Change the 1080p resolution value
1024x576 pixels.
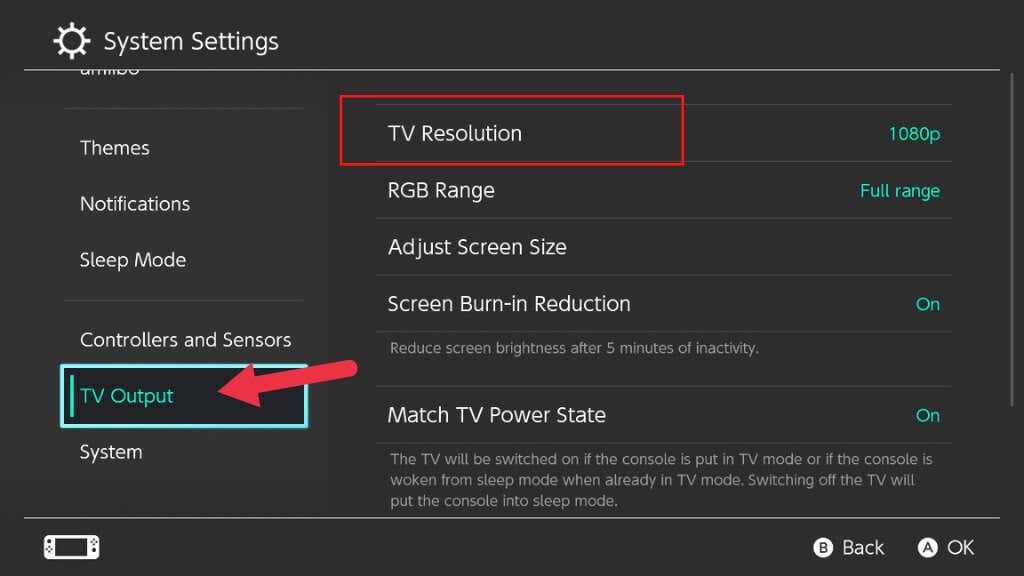pyautogui.click(x=914, y=133)
